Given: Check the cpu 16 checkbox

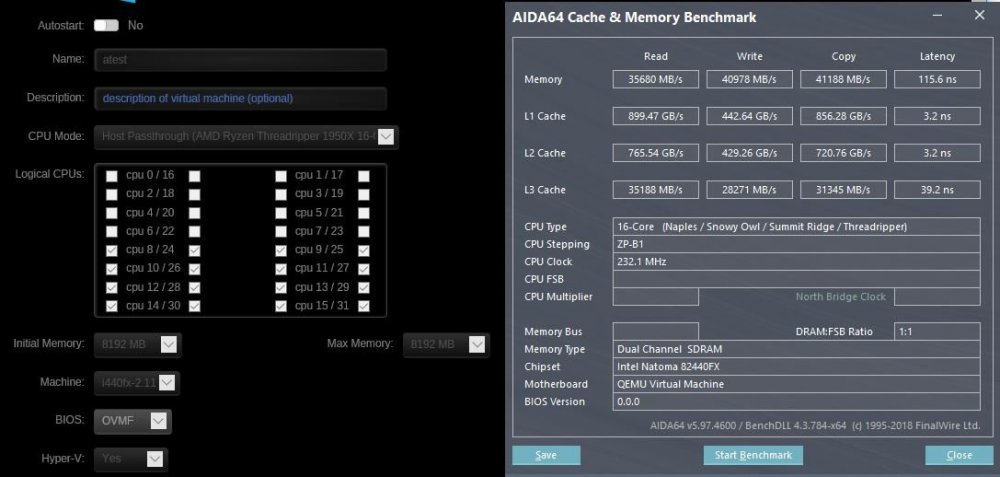Looking at the screenshot, I should coord(195,176).
